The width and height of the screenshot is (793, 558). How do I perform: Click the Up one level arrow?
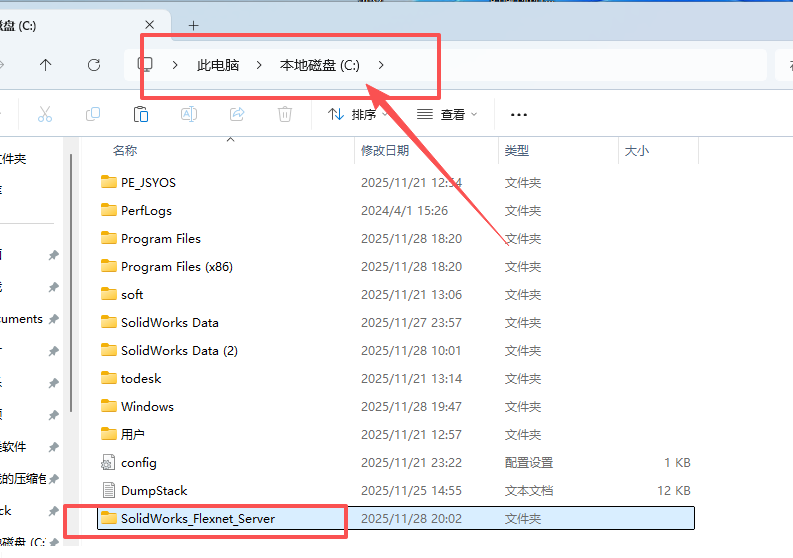(x=46, y=65)
